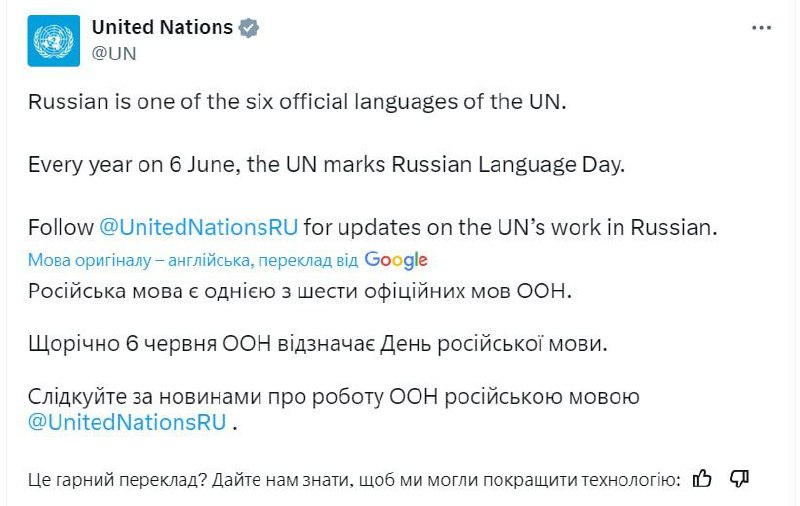800x506 pixels.
Task: Click the line about Russian Language Day on 6 June
Action: click(326, 164)
